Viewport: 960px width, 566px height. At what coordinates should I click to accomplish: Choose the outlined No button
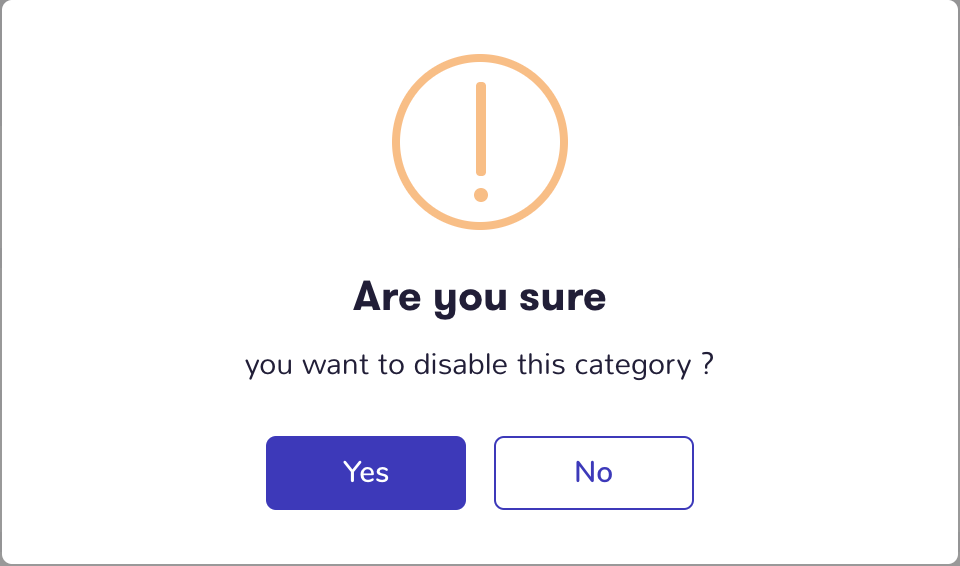click(593, 472)
